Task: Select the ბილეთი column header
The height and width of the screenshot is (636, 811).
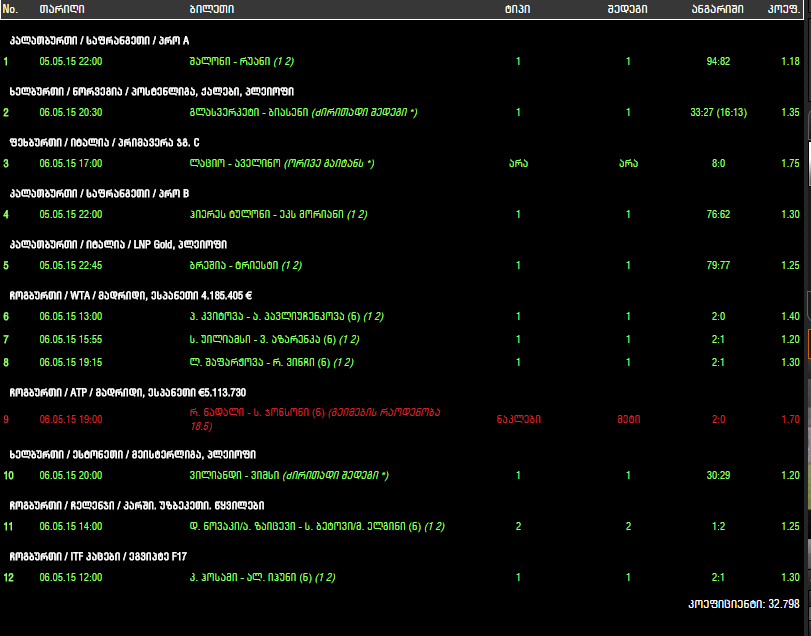Action: pyautogui.click(x=211, y=9)
